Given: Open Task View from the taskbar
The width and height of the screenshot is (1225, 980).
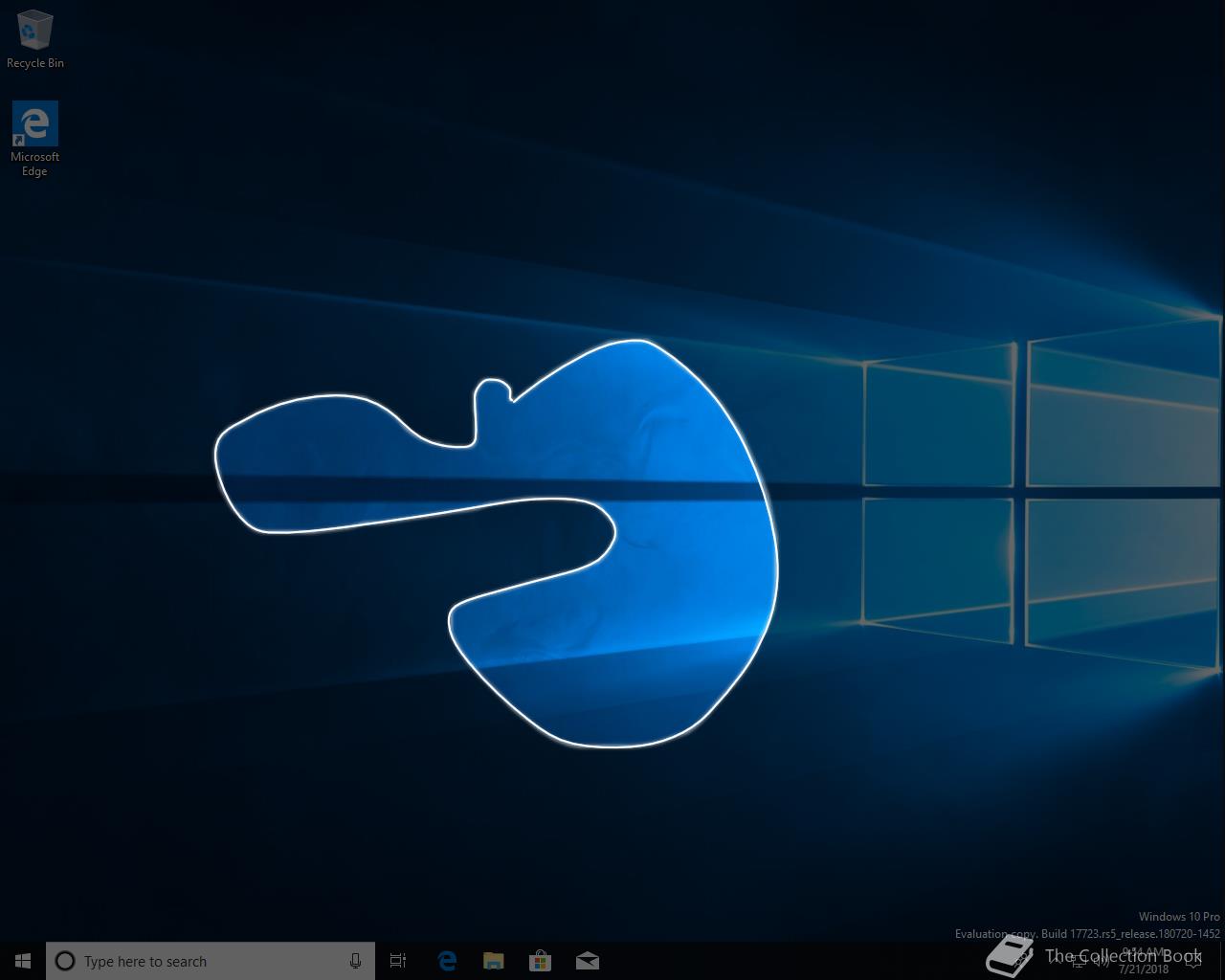Looking at the screenshot, I should pyautogui.click(x=398, y=961).
